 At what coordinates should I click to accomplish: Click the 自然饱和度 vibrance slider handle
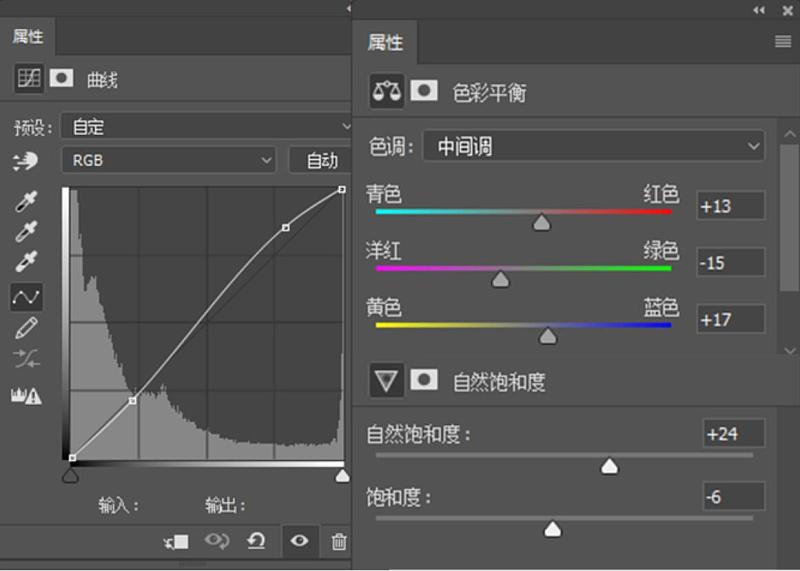coord(609,466)
